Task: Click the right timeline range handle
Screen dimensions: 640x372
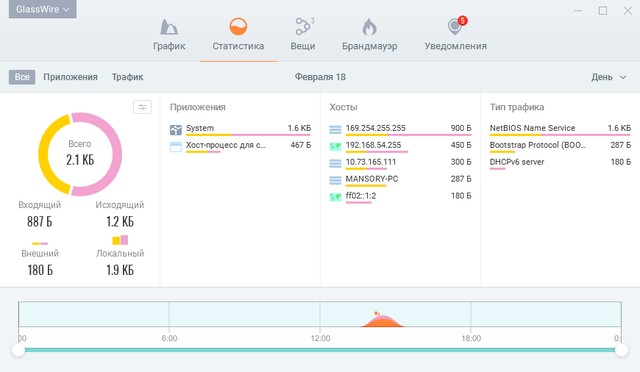Action: pos(622,350)
